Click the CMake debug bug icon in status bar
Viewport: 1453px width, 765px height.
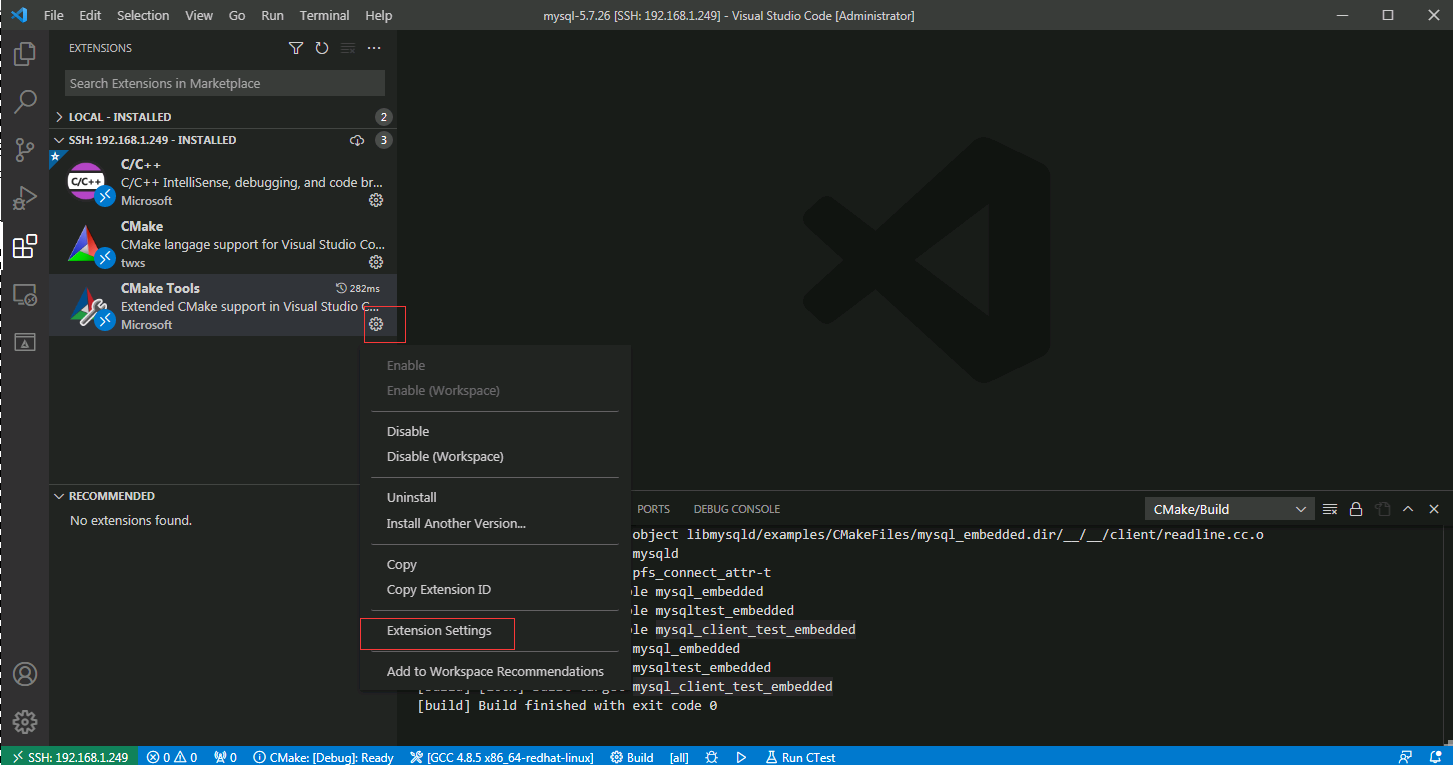click(x=712, y=757)
